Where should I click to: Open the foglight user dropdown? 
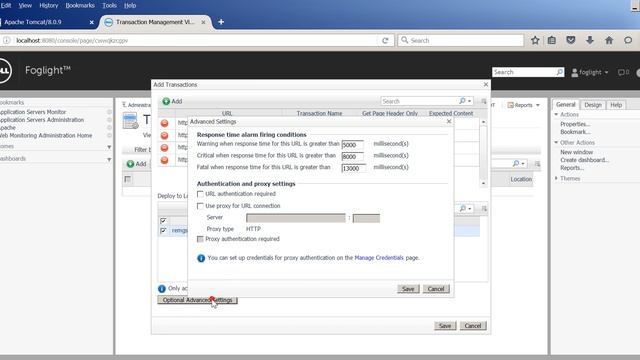(x=590, y=72)
